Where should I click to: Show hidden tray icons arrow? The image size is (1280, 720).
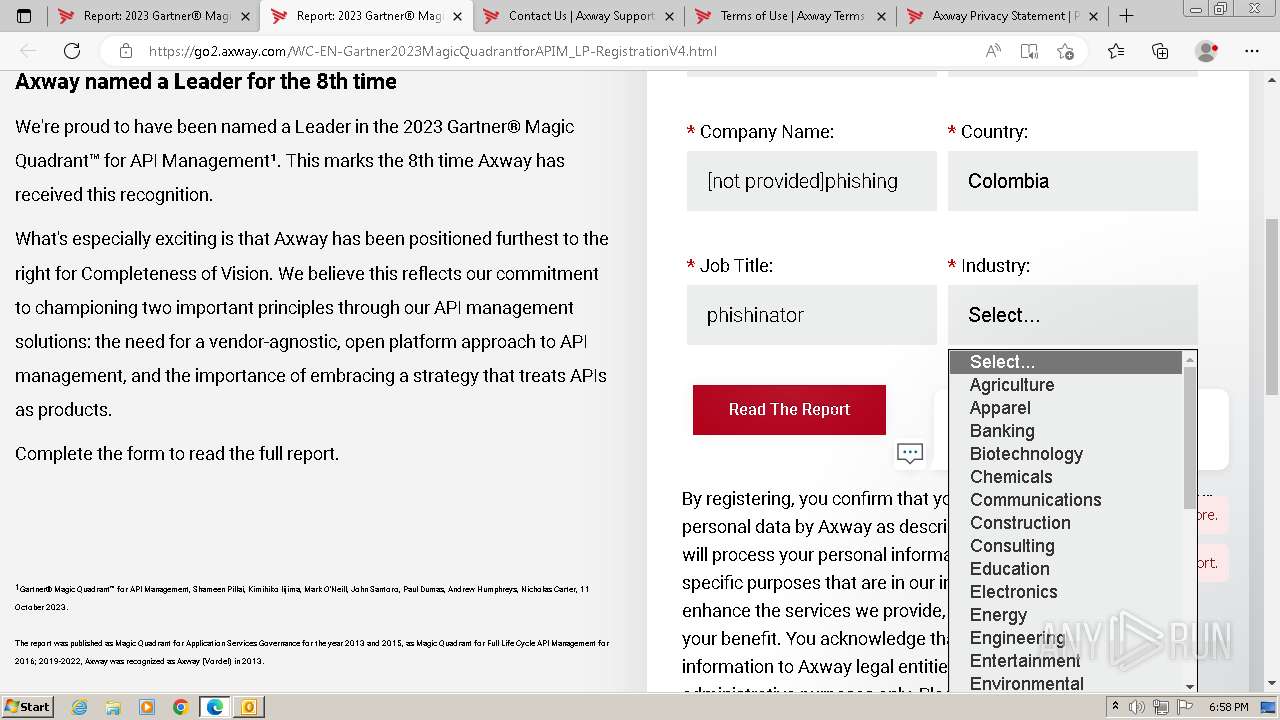coord(1116,707)
